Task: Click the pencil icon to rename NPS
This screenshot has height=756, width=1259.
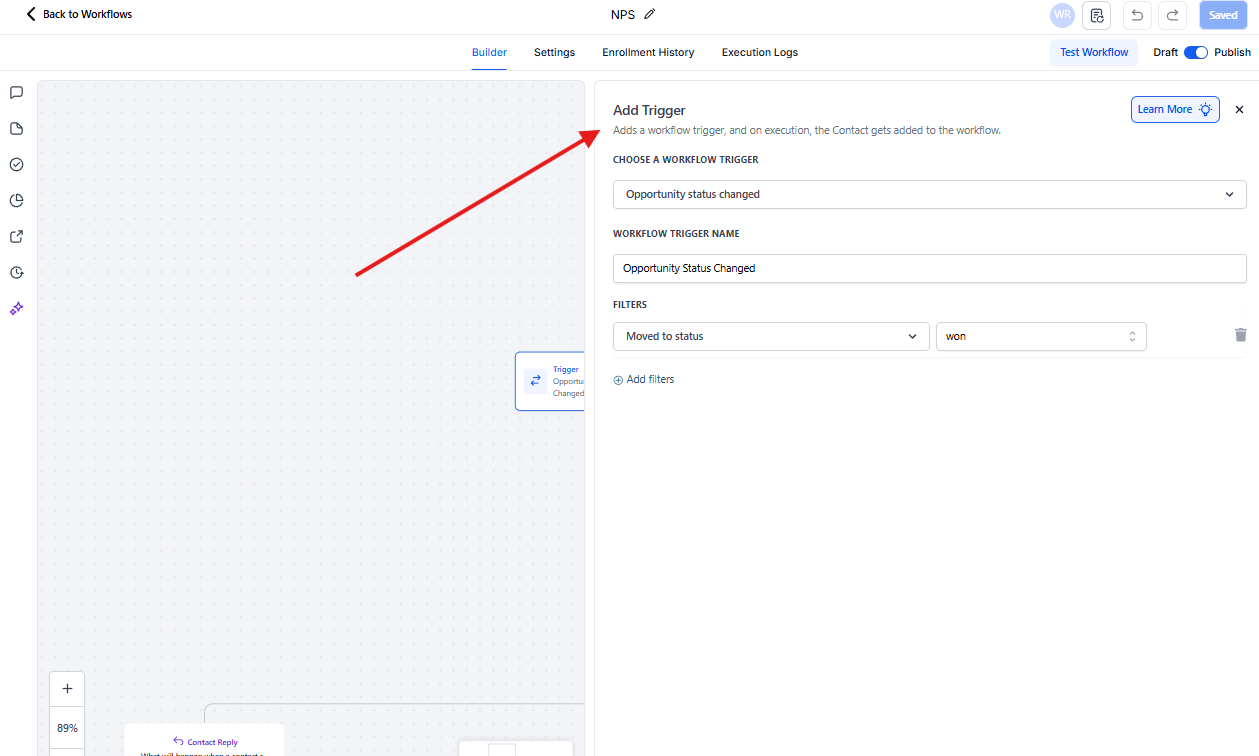Action: 650,14
